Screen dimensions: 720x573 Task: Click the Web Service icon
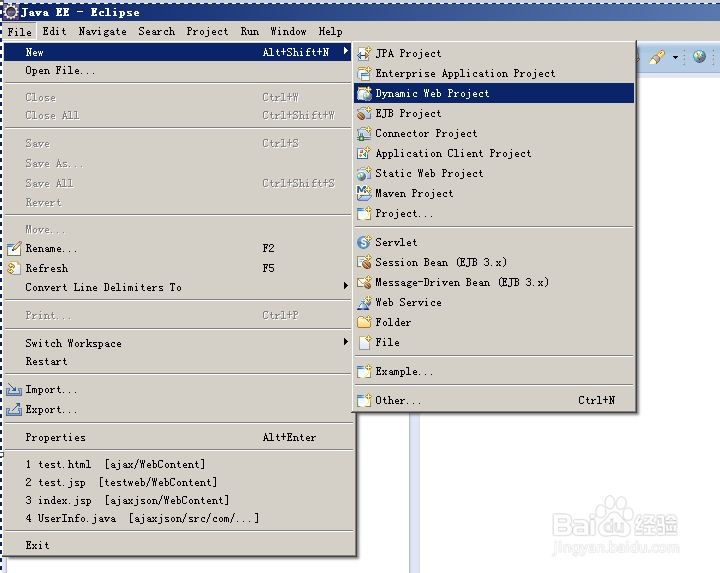pyautogui.click(x=364, y=303)
